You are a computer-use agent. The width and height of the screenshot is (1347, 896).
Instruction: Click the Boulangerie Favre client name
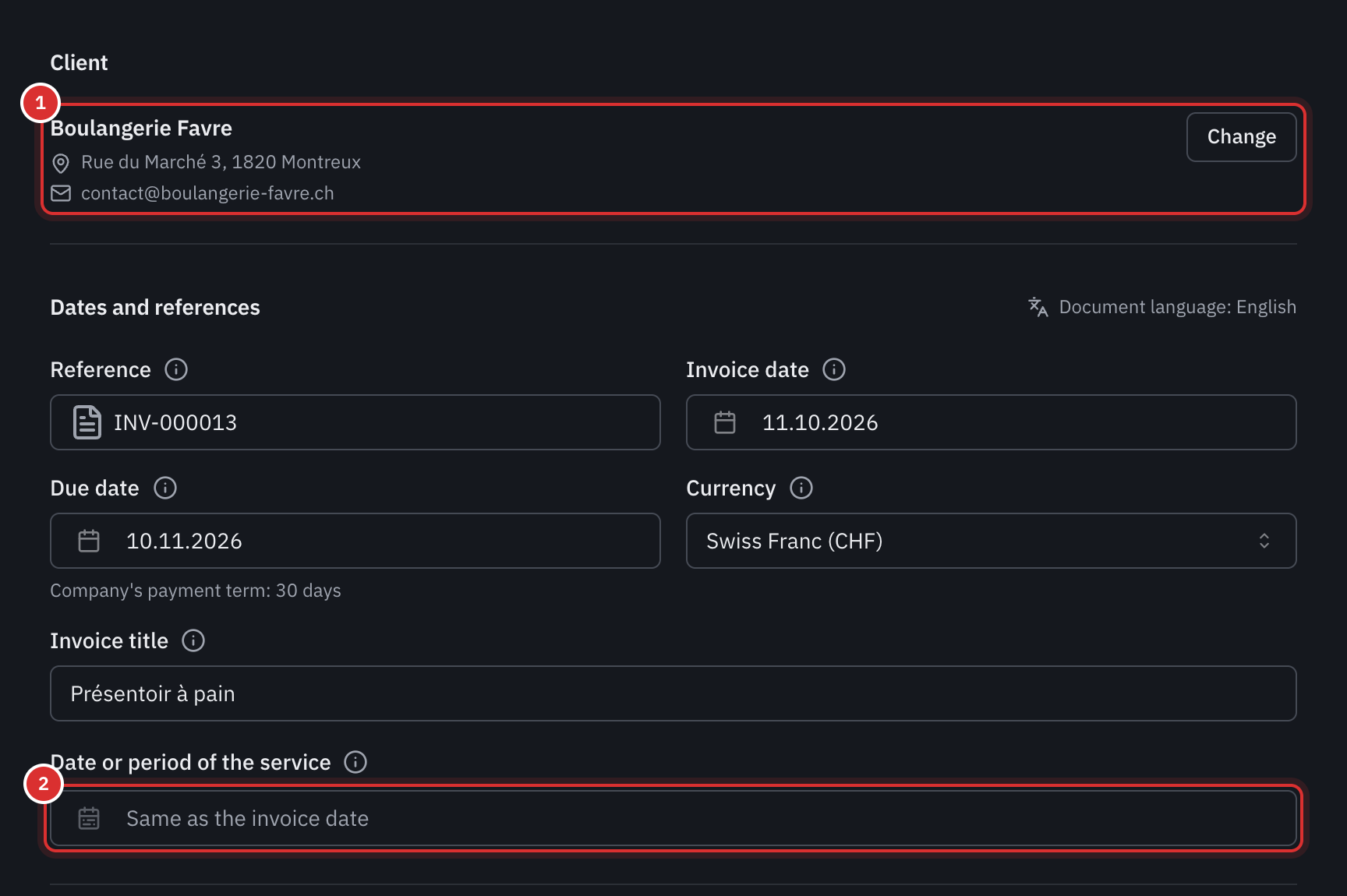pos(141,128)
